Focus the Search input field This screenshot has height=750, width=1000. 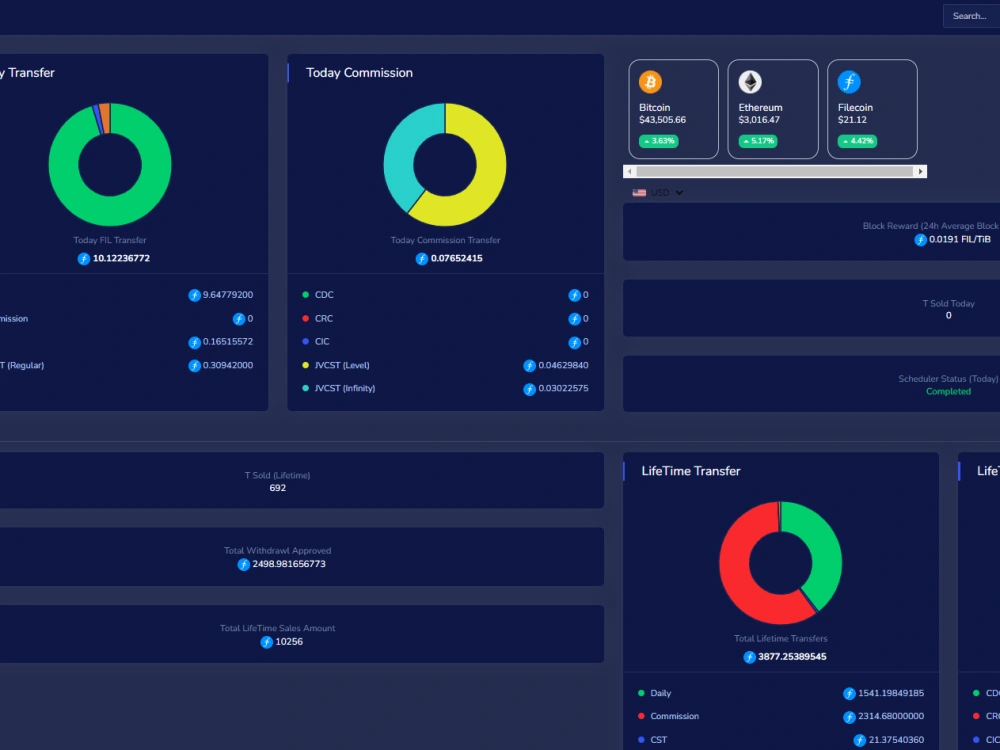(x=971, y=16)
